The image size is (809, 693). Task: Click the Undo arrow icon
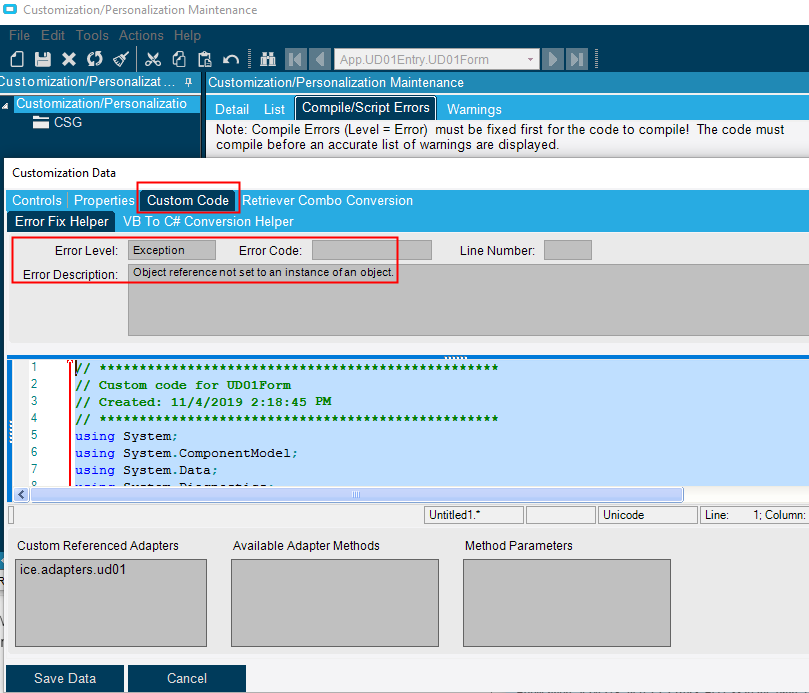click(231, 60)
